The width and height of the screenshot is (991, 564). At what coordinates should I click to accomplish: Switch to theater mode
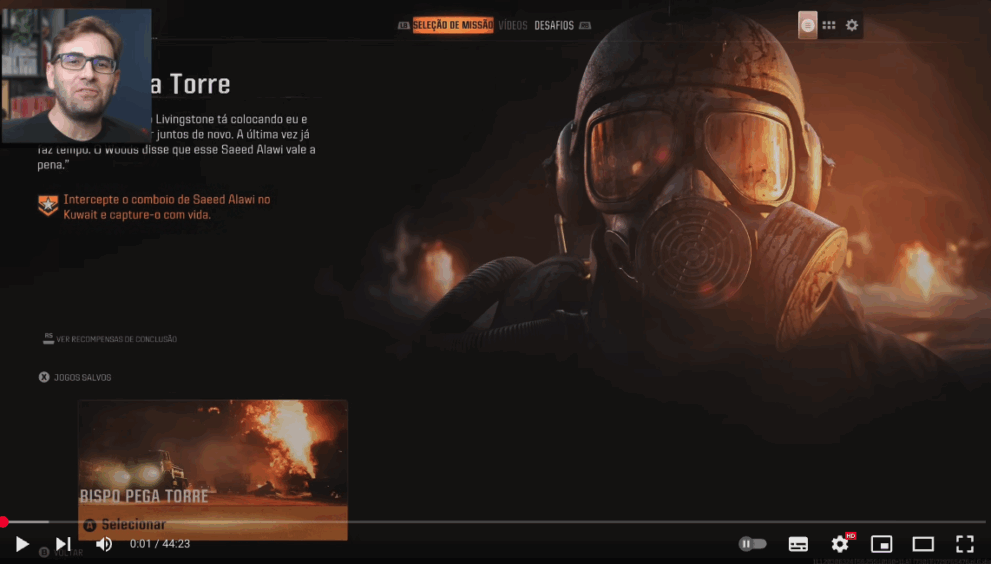tap(923, 544)
